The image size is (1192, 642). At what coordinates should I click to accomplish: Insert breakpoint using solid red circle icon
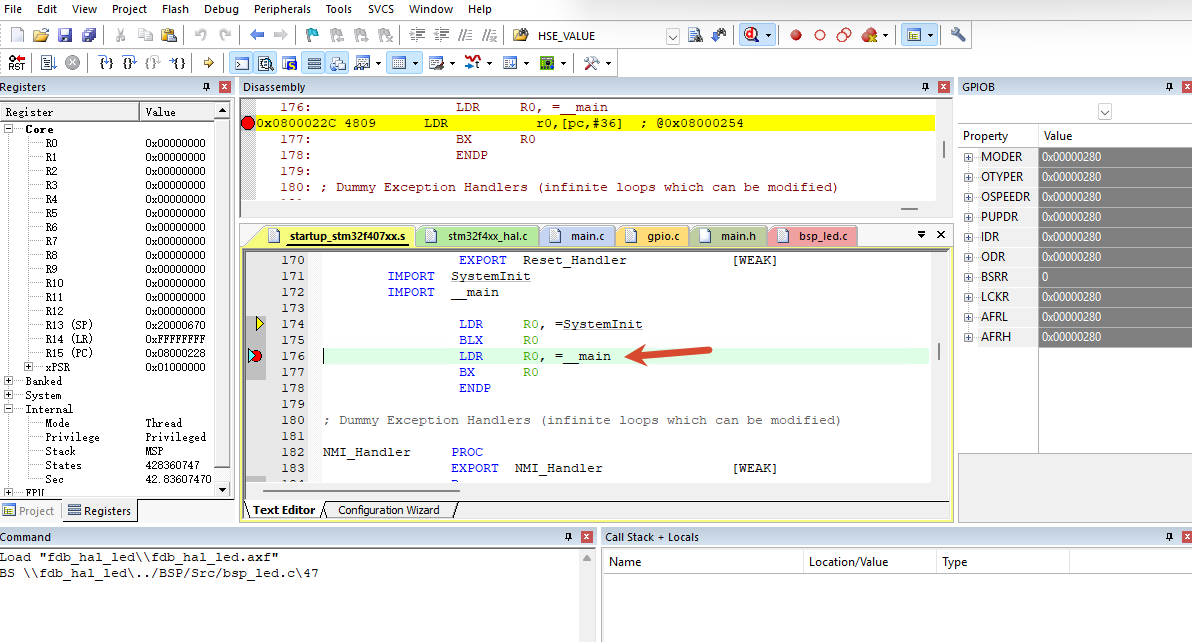(796, 35)
